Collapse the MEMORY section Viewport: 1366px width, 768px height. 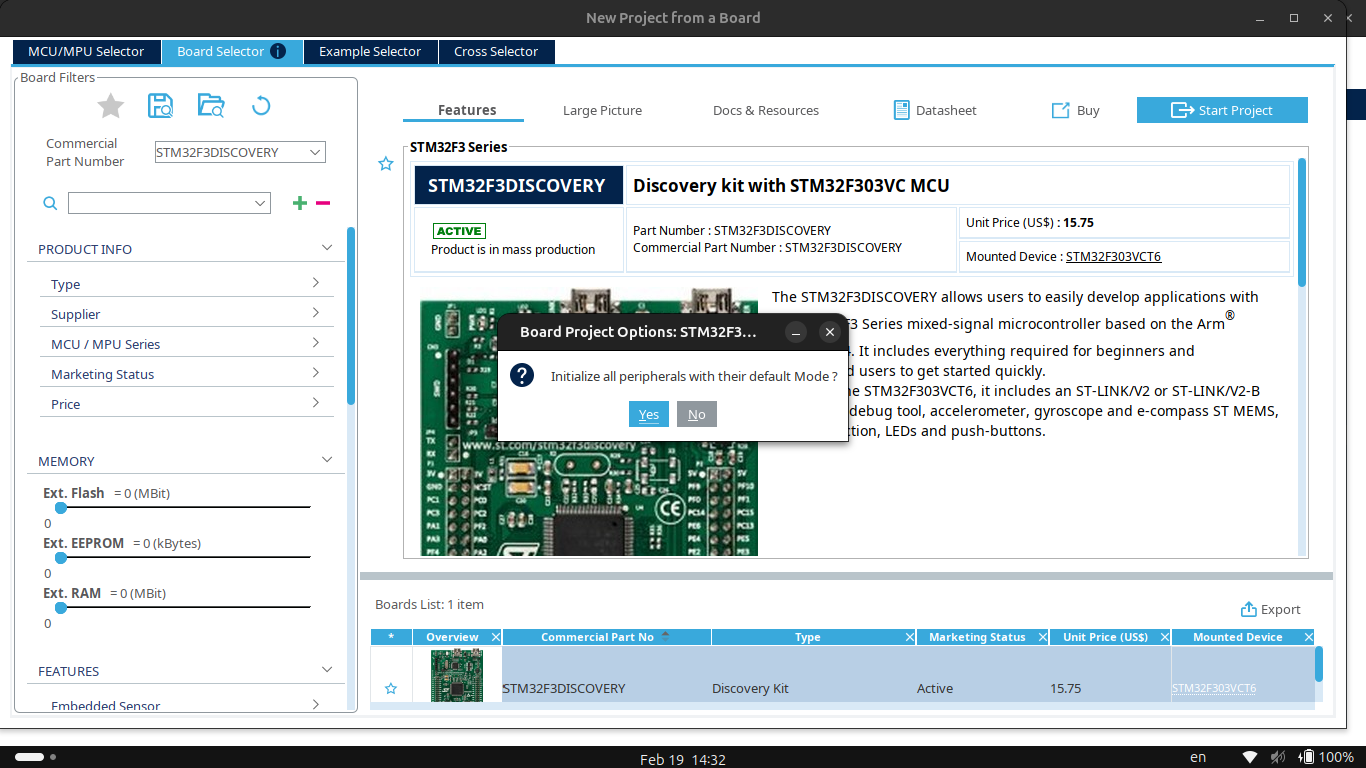pos(327,460)
